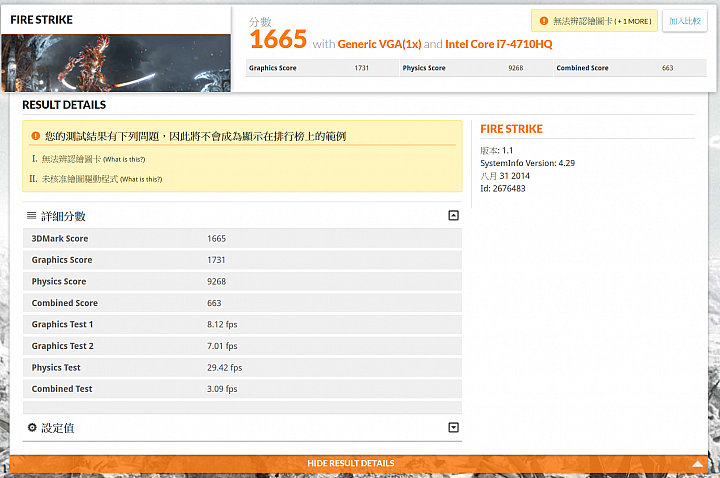Click the 詳細分數 section title
The image size is (720, 478).
pos(63,216)
